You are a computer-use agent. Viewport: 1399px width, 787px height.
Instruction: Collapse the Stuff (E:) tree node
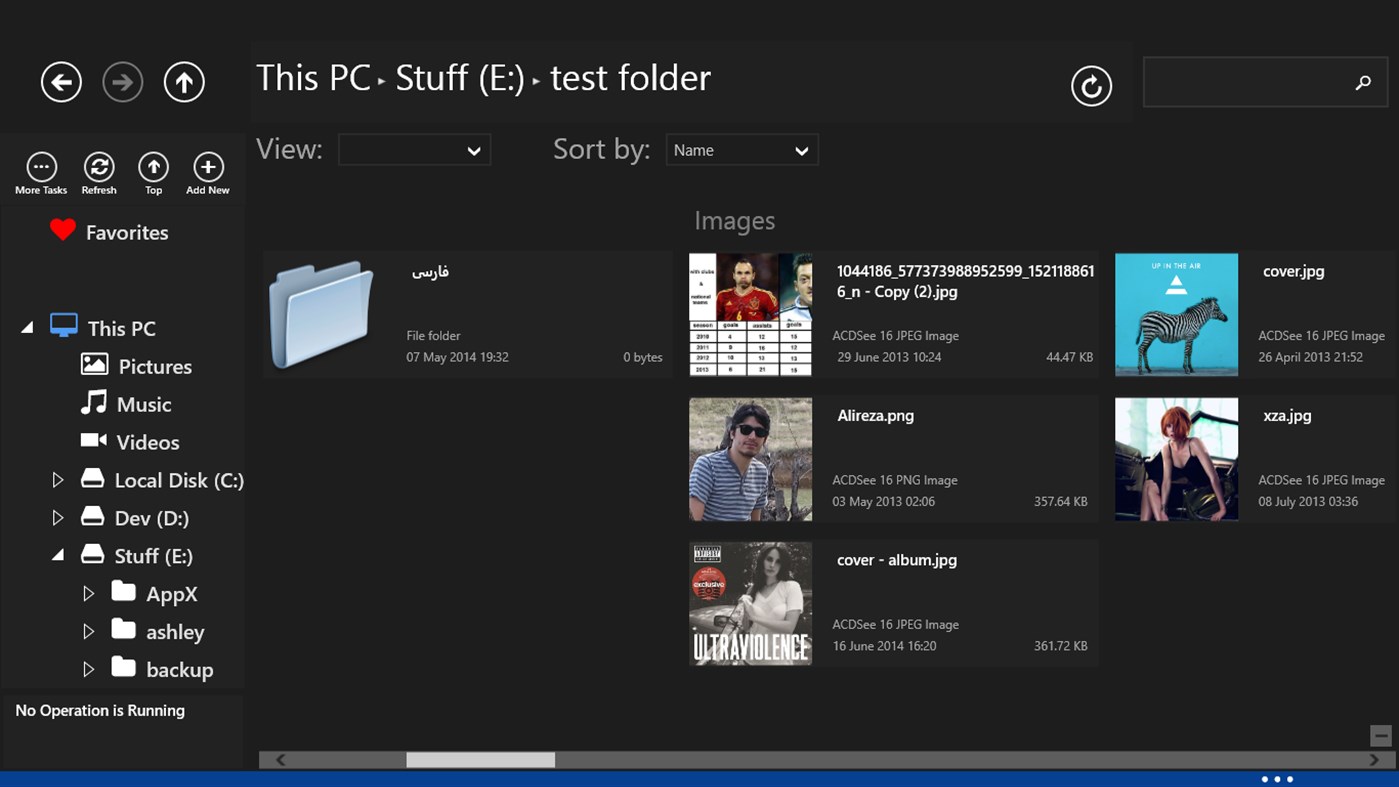[x=58, y=555]
